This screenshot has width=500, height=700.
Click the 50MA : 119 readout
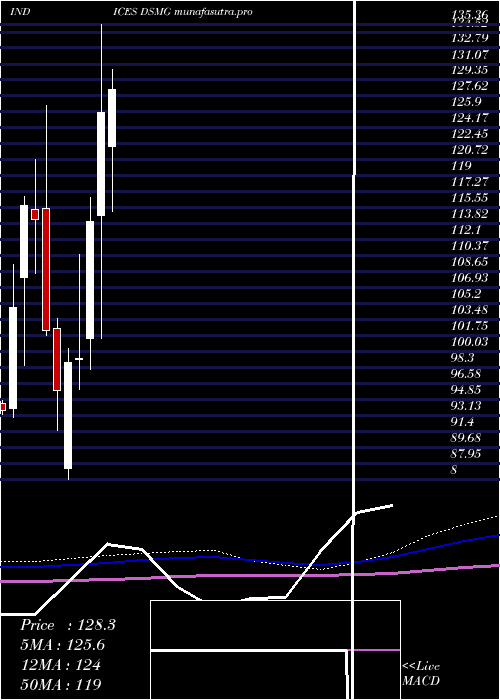pyautogui.click(x=61, y=684)
